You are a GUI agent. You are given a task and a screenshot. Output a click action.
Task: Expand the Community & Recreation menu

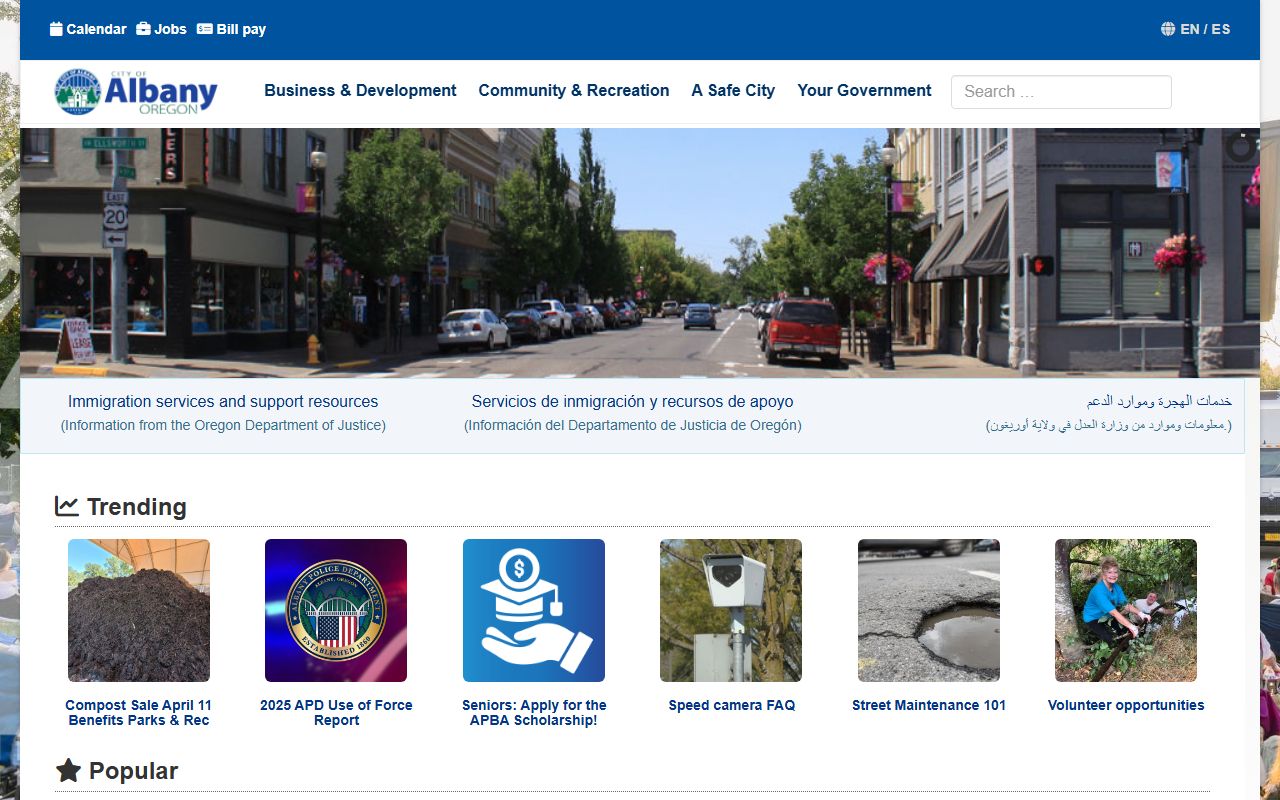point(573,90)
